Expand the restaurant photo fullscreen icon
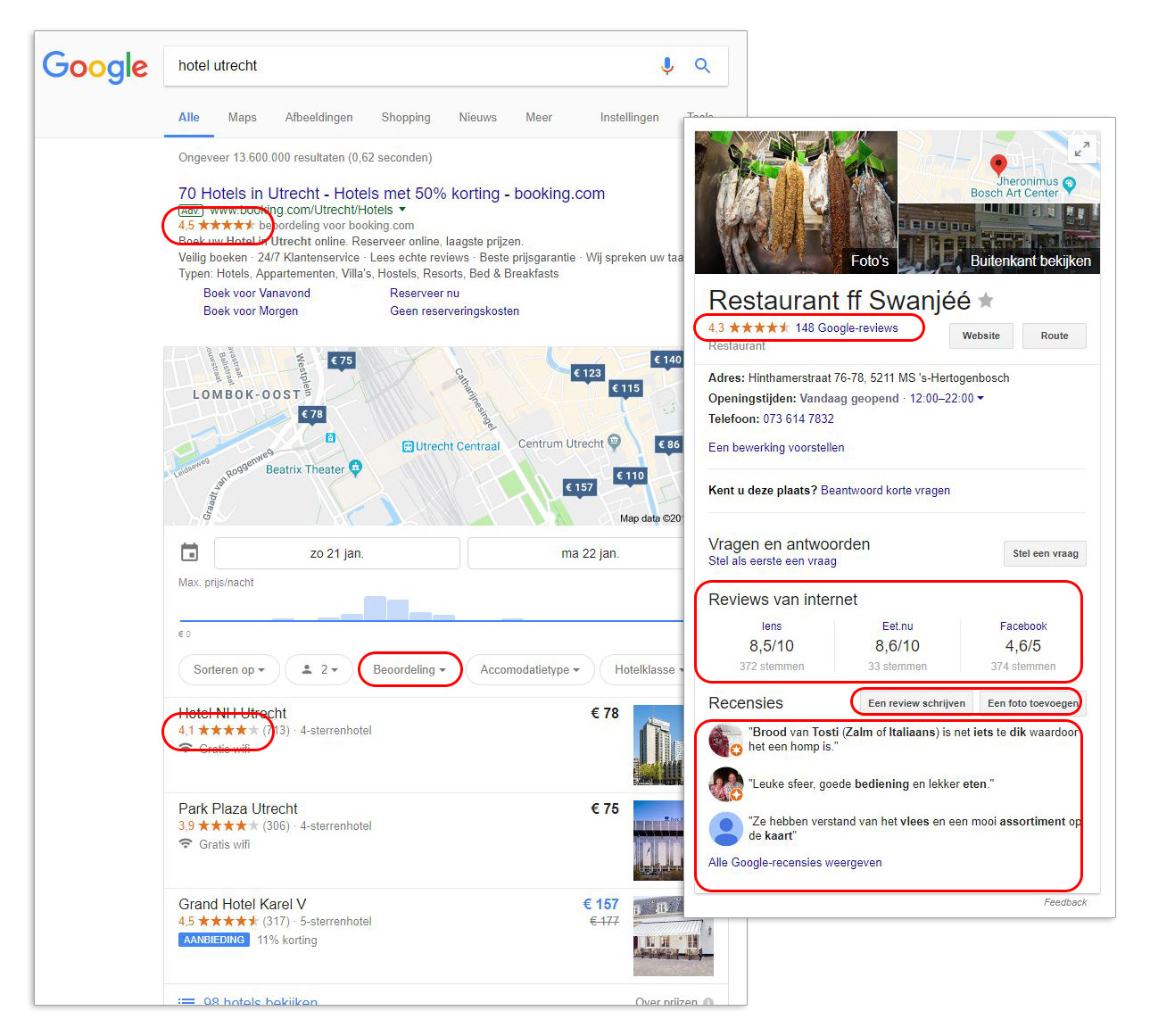This screenshot has width=1150, height=1036. pos(1082,149)
